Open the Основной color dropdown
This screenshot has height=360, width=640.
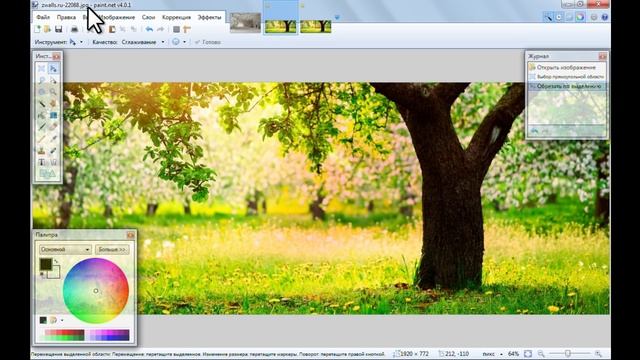(x=65, y=249)
